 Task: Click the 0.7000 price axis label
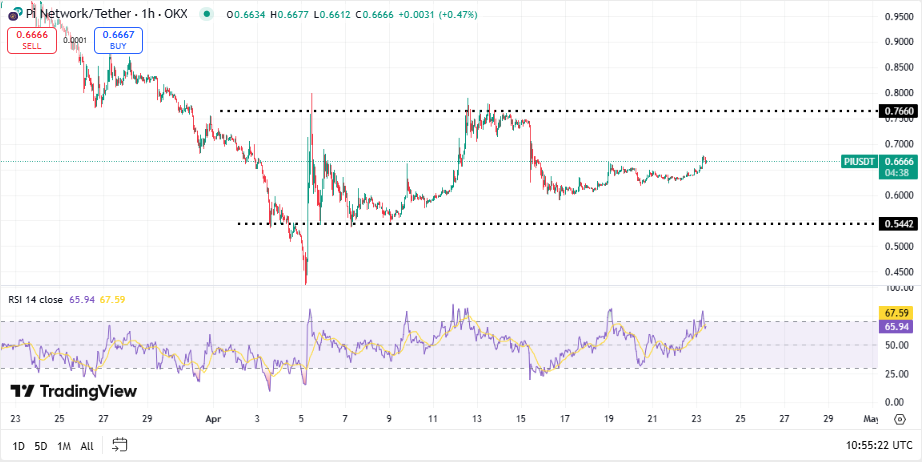899,144
